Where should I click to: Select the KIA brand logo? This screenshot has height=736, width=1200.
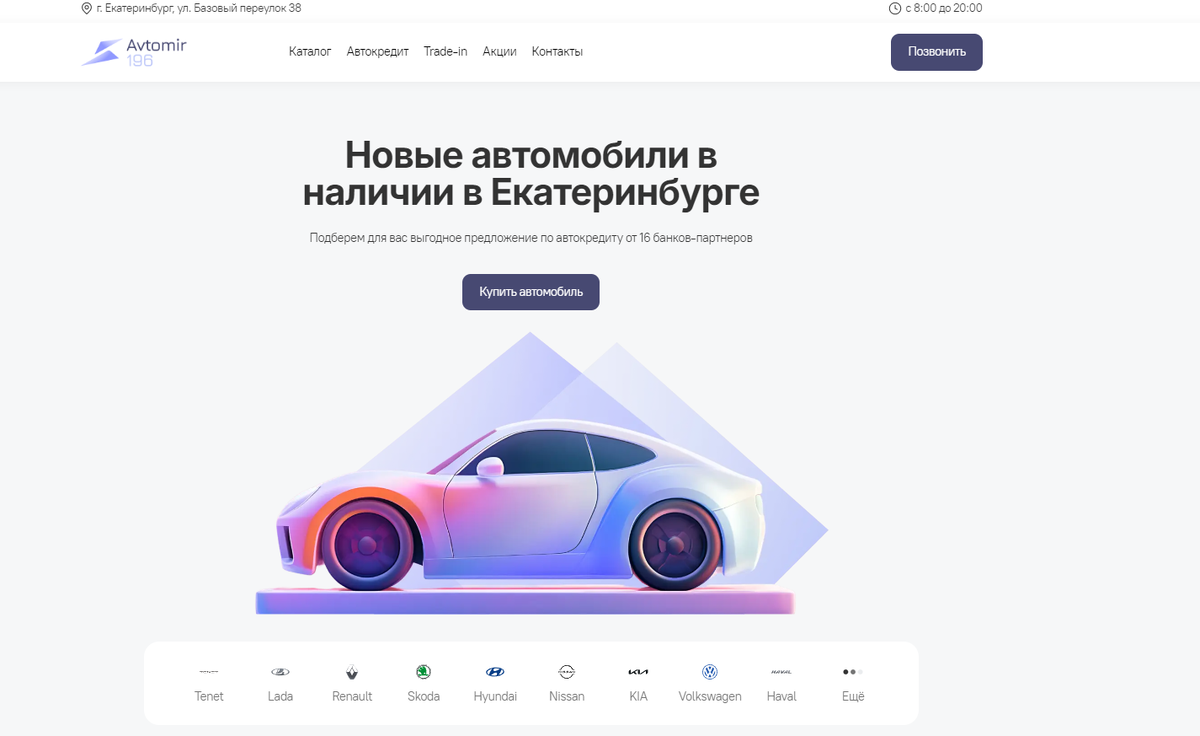[x=638, y=672]
